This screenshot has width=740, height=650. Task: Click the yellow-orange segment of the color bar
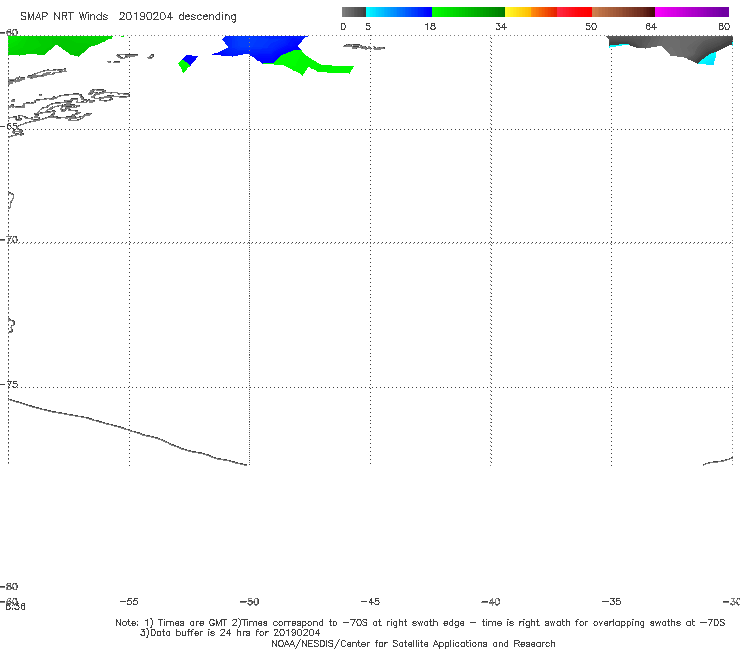pos(531,12)
